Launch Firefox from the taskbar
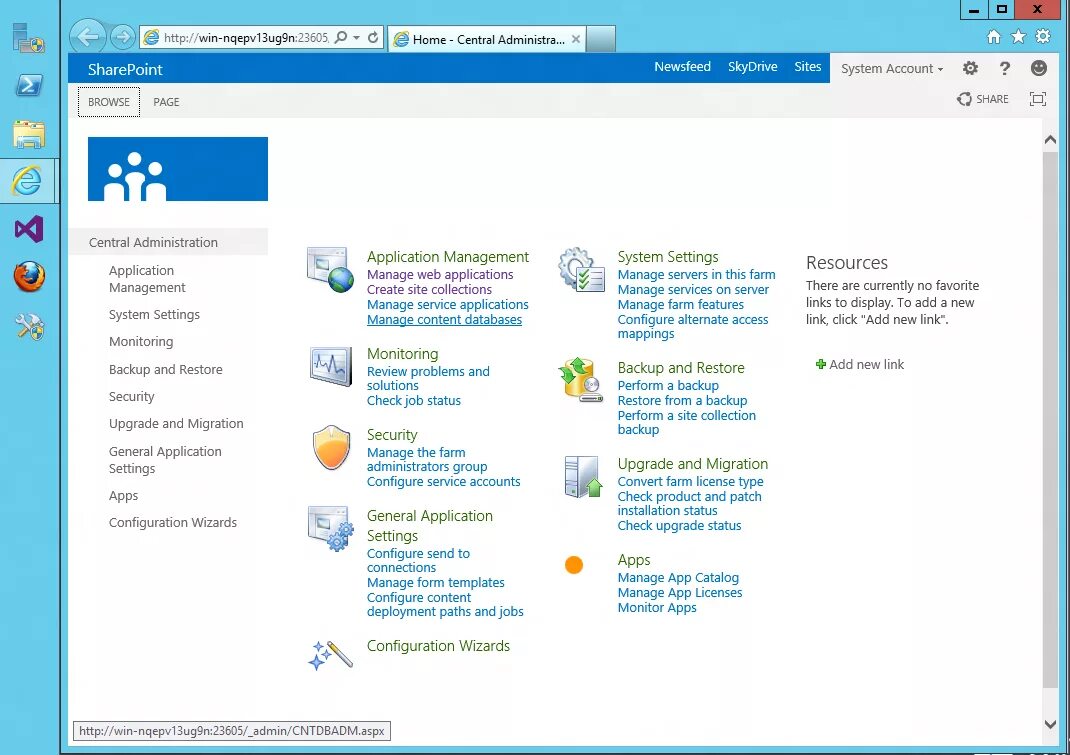The height and width of the screenshot is (755, 1070). pyautogui.click(x=29, y=277)
